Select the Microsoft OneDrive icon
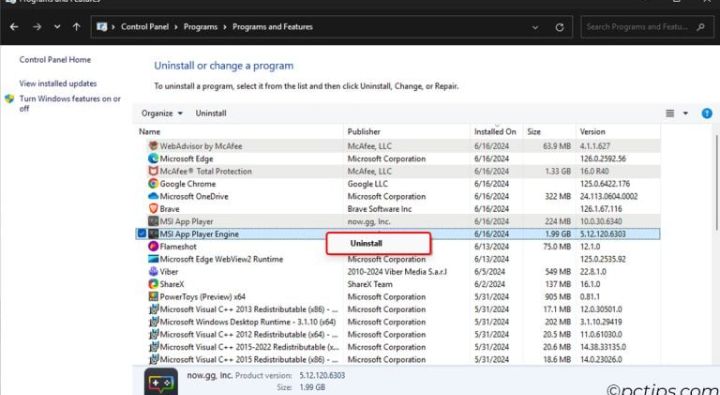Screen dimensions: 720x395 tap(153, 196)
